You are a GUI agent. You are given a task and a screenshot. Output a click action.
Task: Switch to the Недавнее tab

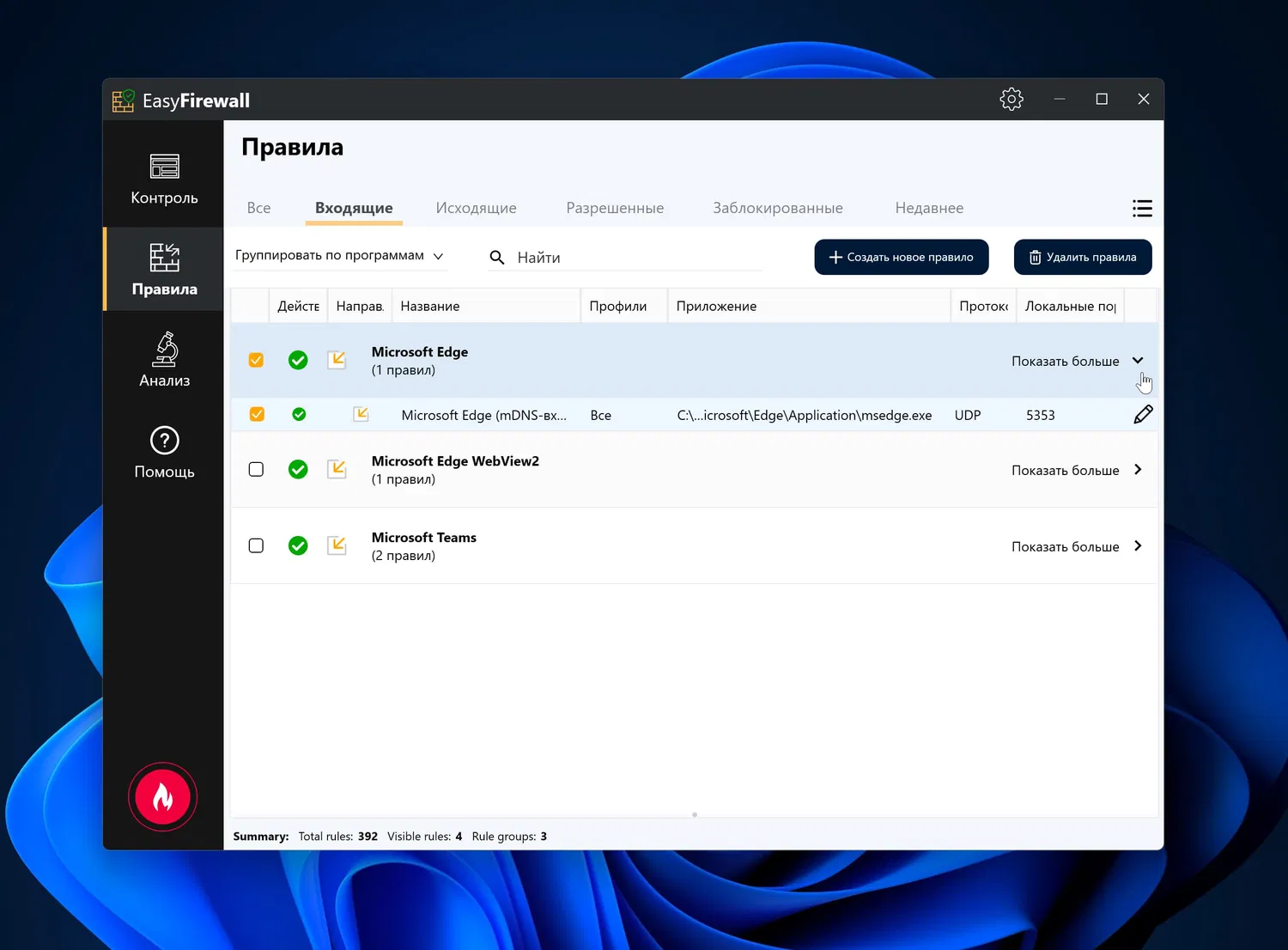pyautogui.click(x=929, y=208)
